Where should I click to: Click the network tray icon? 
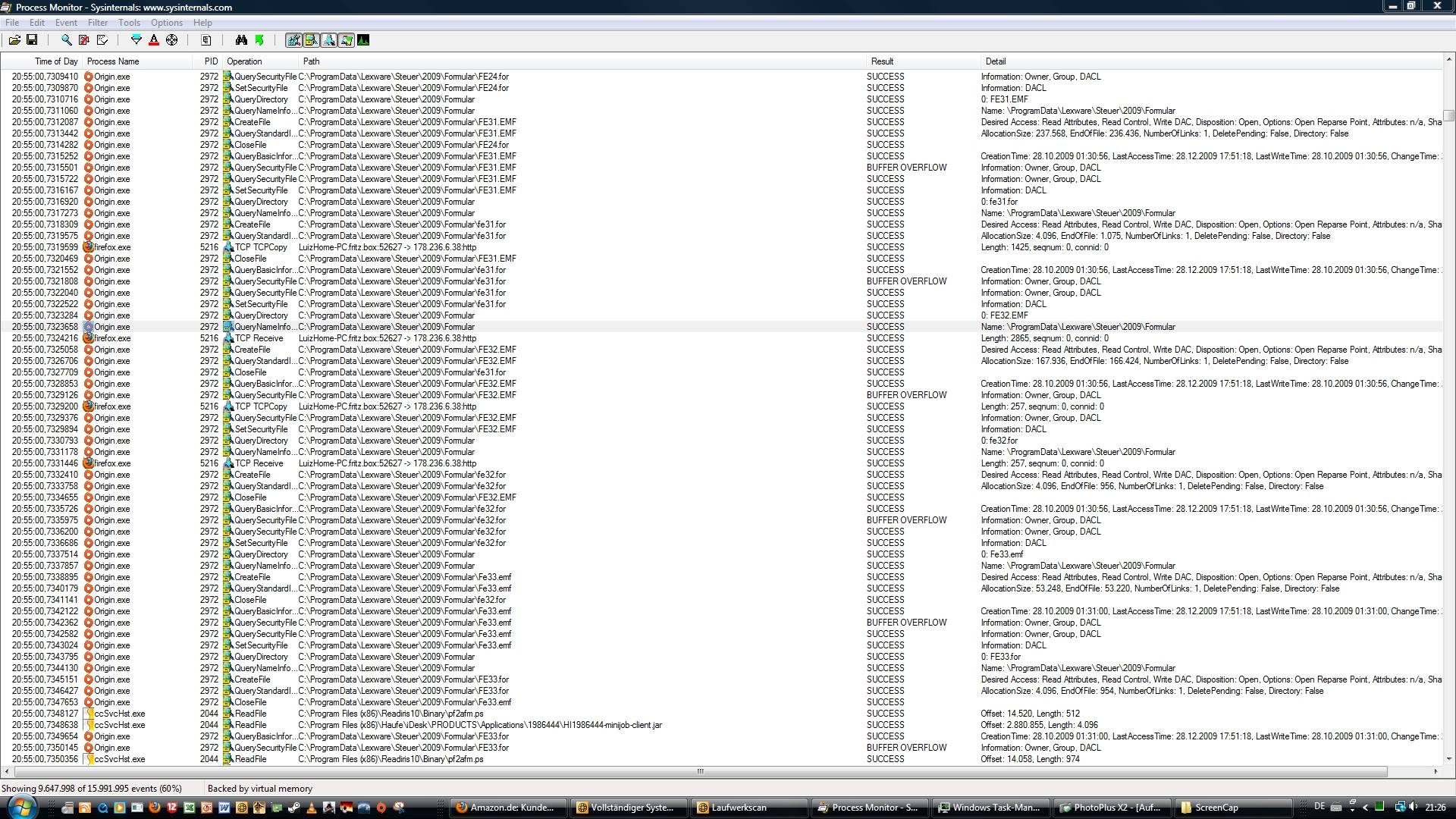pyautogui.click(x=1400, y=808)
